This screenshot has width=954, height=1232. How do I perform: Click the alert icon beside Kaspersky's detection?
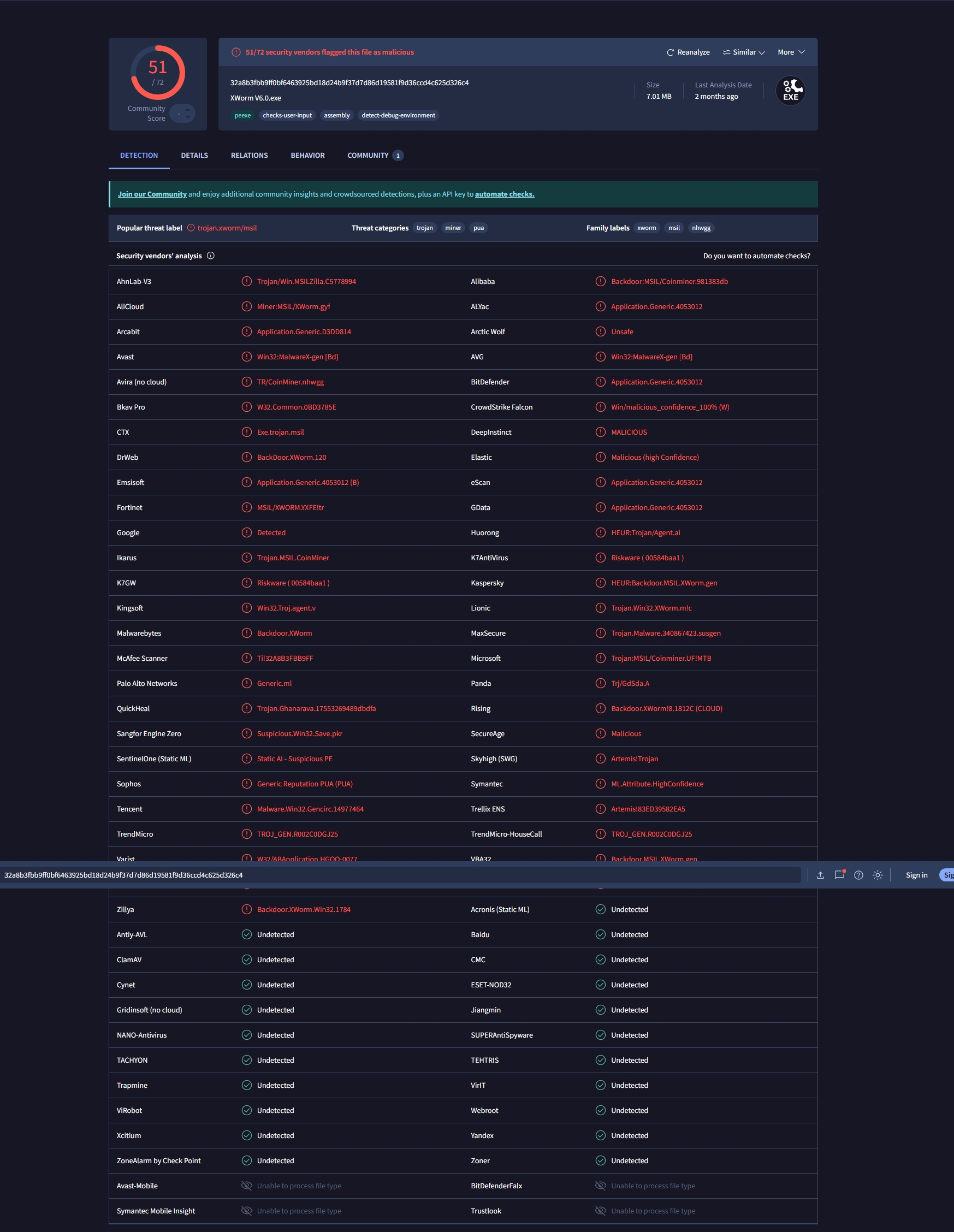coord(601,583)
